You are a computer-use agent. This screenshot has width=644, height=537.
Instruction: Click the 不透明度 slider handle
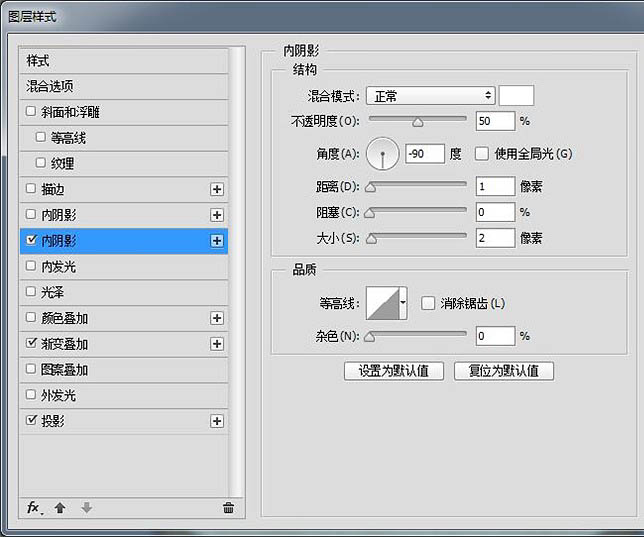(x=418, y=122)
